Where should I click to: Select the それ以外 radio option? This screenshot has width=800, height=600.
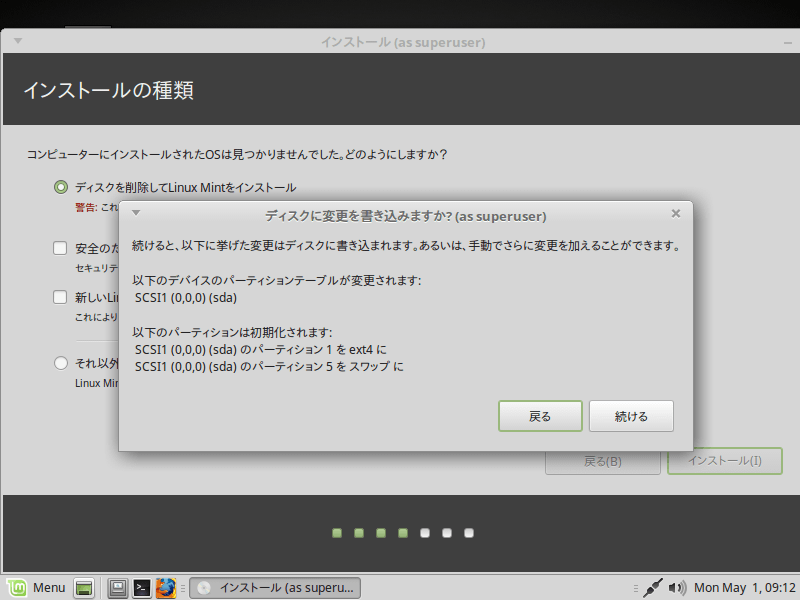[61, 363]
